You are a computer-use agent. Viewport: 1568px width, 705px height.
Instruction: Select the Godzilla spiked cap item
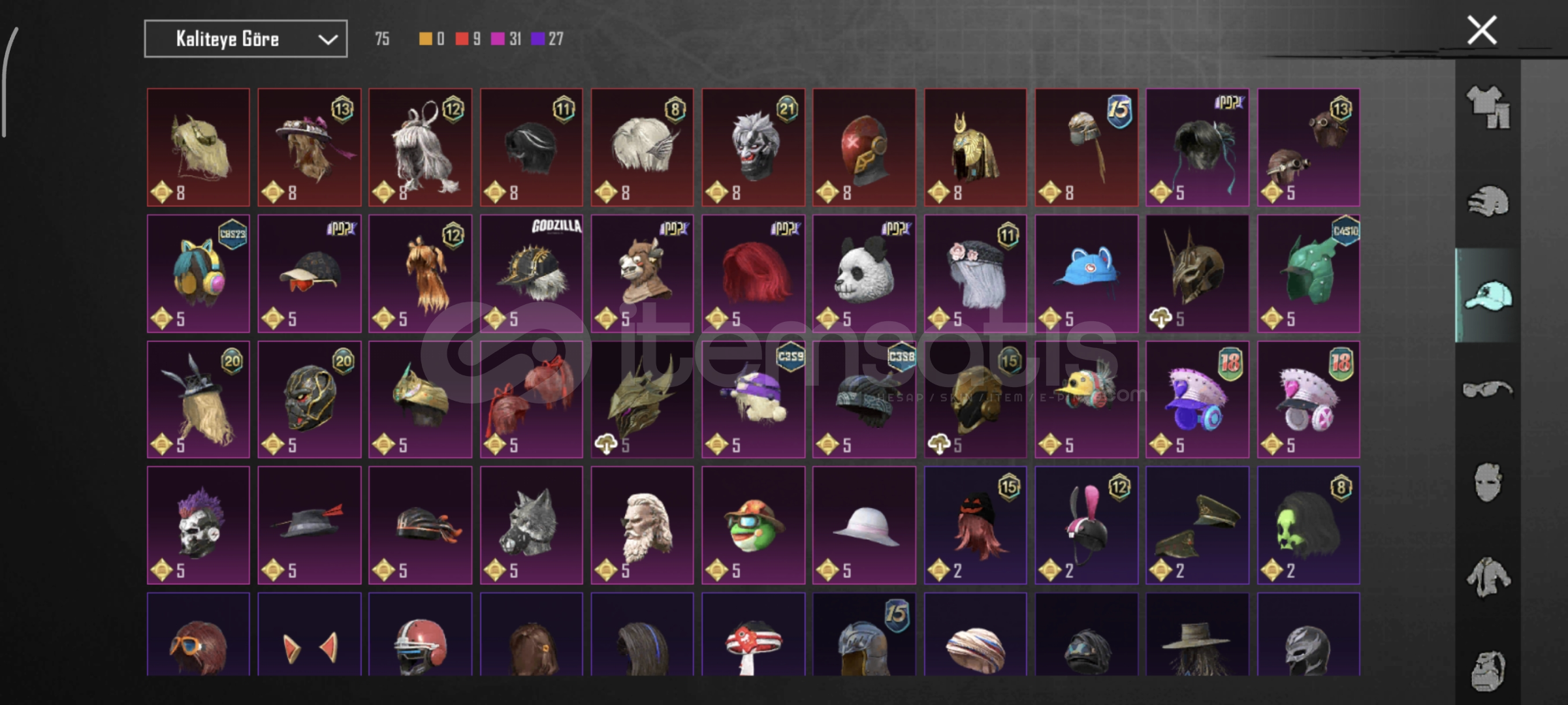tap(532, 274)
